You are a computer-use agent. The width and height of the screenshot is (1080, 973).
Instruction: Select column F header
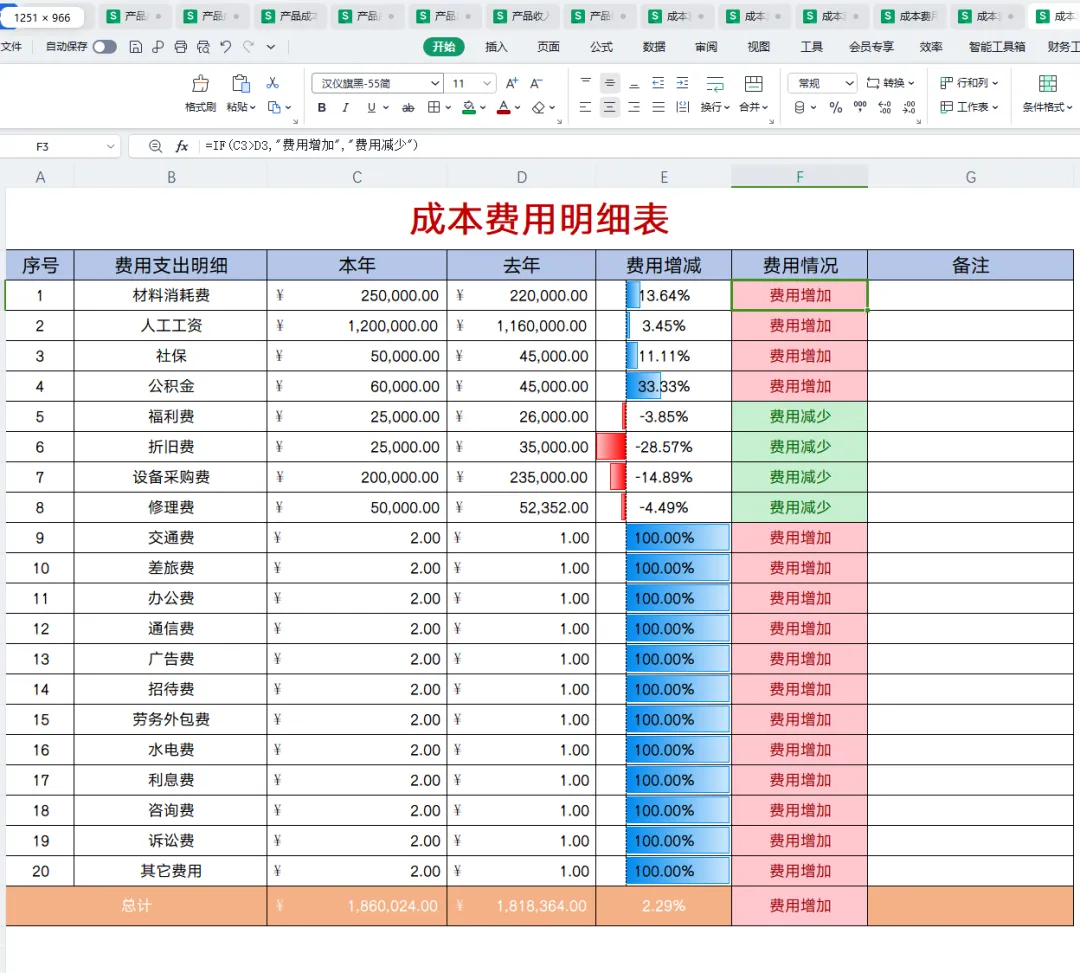pos(799,177)
